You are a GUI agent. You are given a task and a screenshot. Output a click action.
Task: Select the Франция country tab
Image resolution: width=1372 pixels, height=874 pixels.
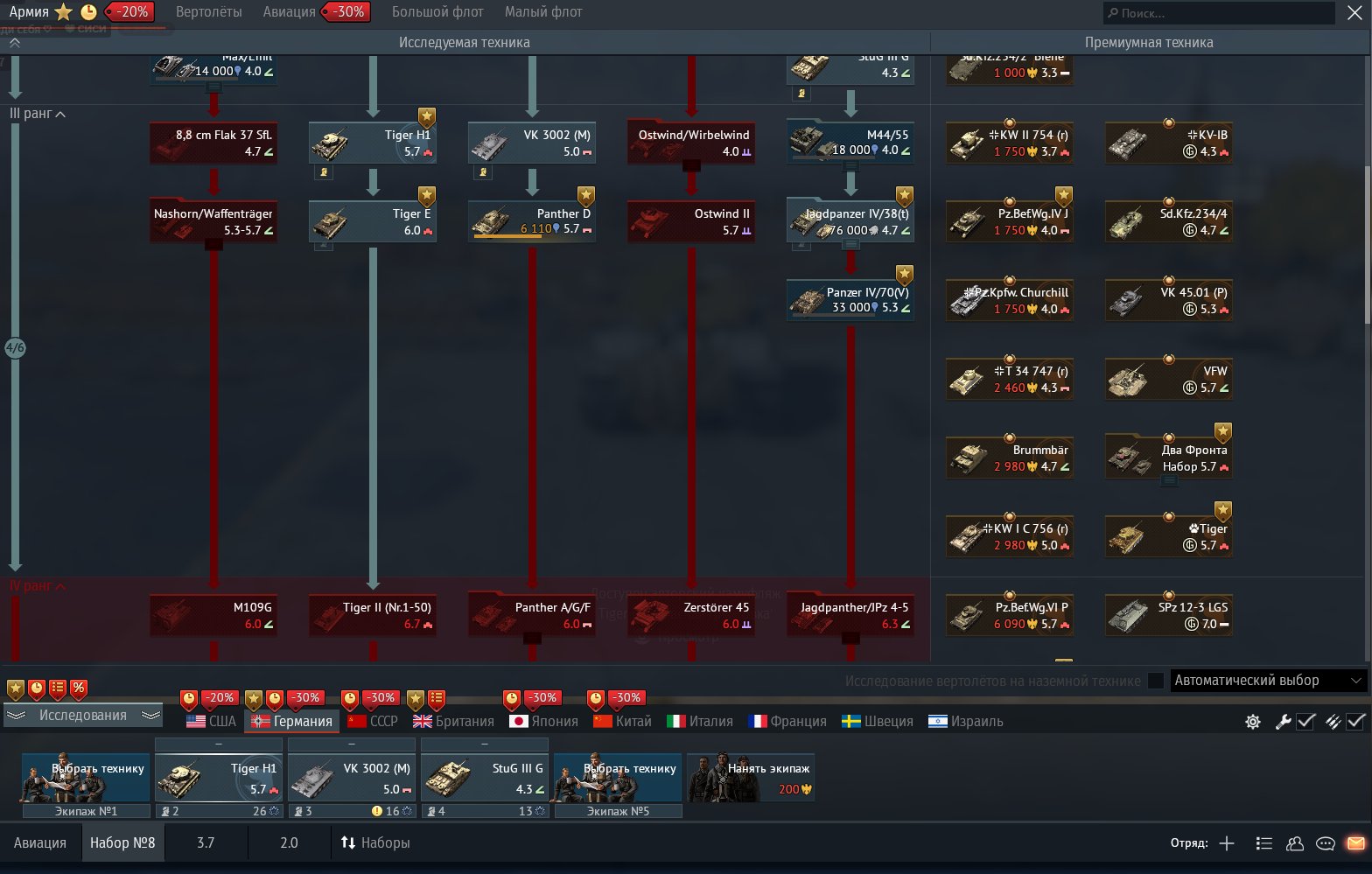787,722
